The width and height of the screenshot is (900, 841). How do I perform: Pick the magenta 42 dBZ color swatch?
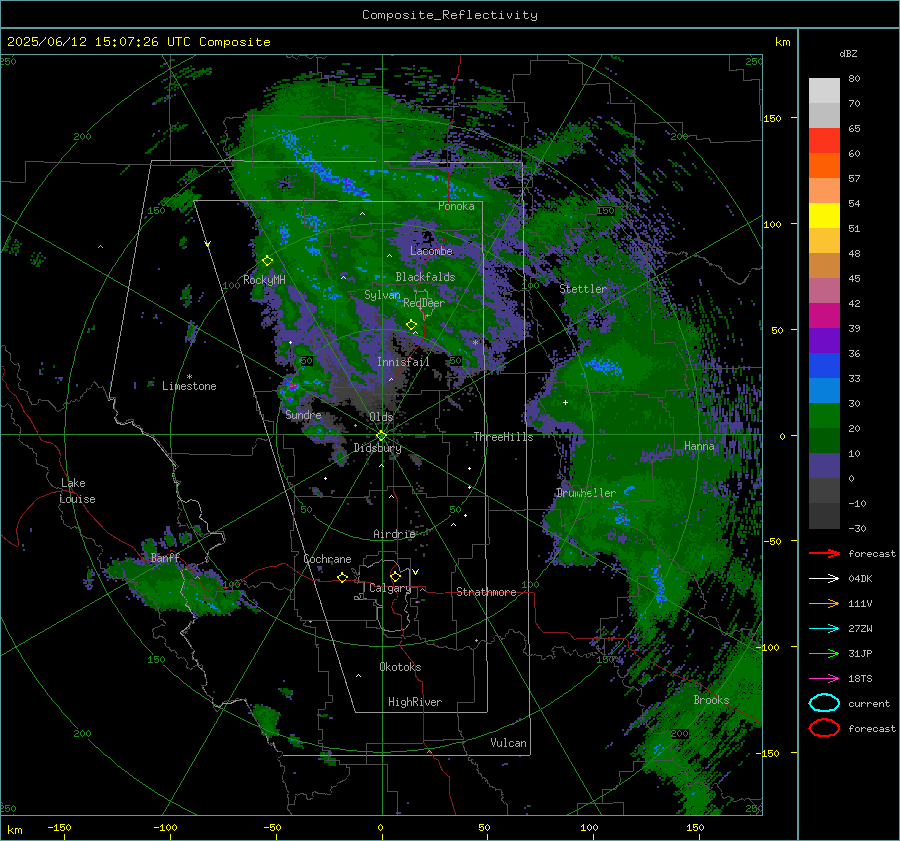[x=824, y=316]
